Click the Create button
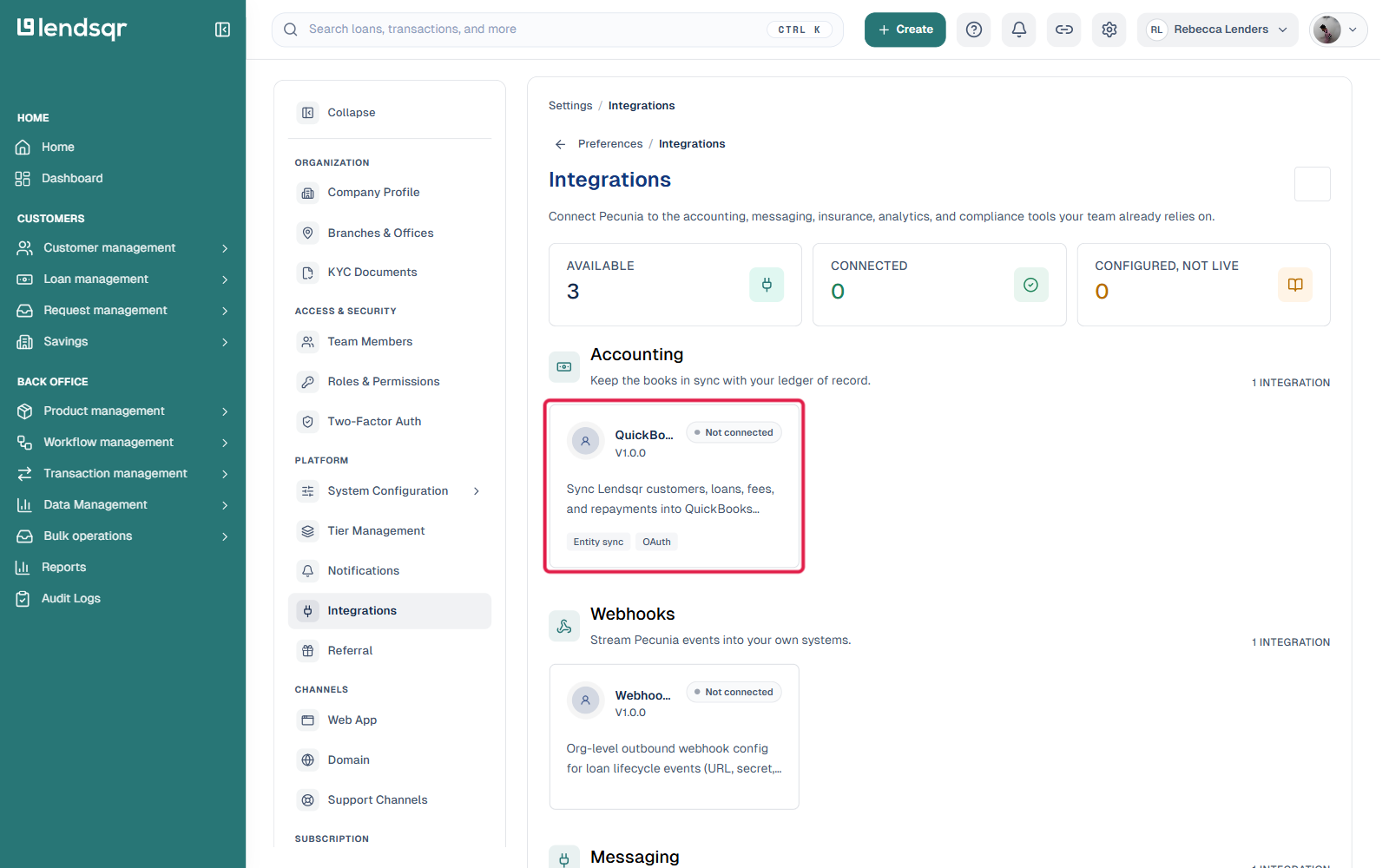The image size is (1389, 868). click(905, 30)
